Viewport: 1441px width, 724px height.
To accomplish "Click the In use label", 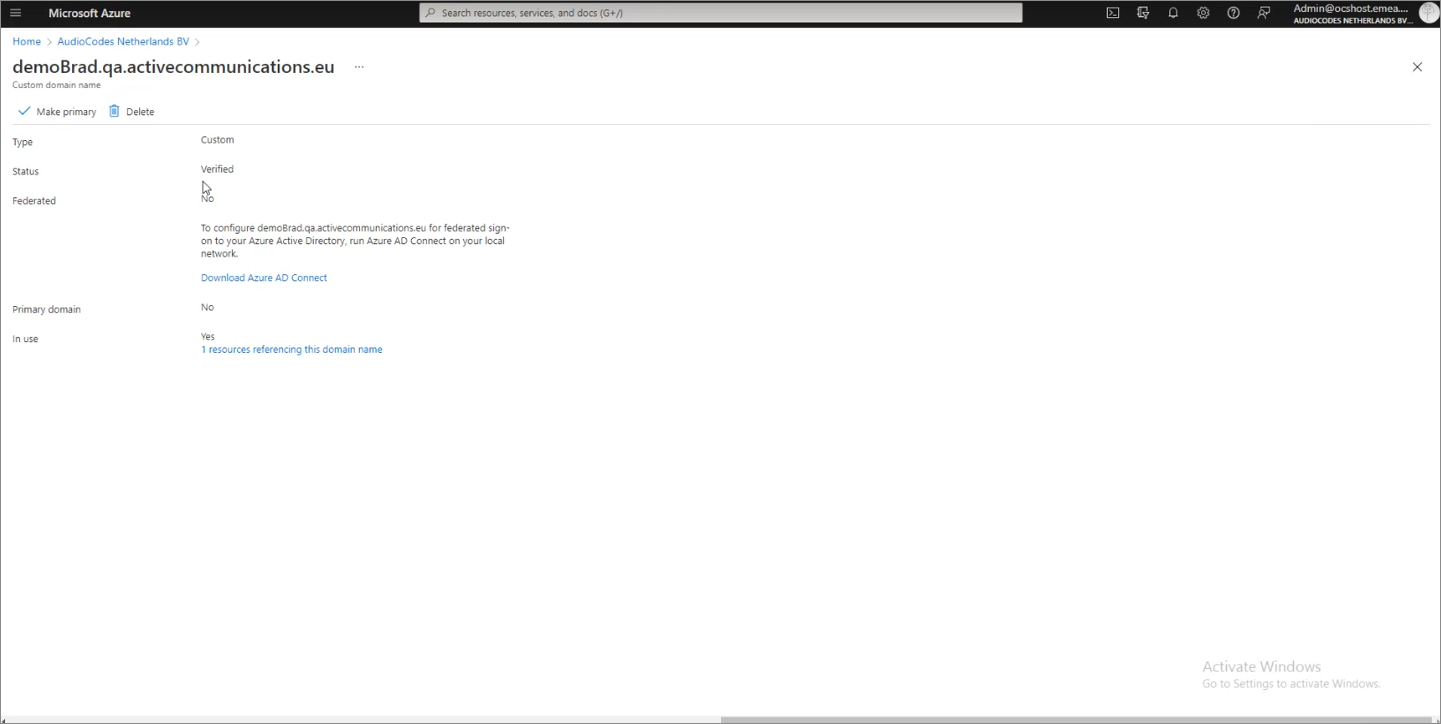I will click(x=25, y=339).
